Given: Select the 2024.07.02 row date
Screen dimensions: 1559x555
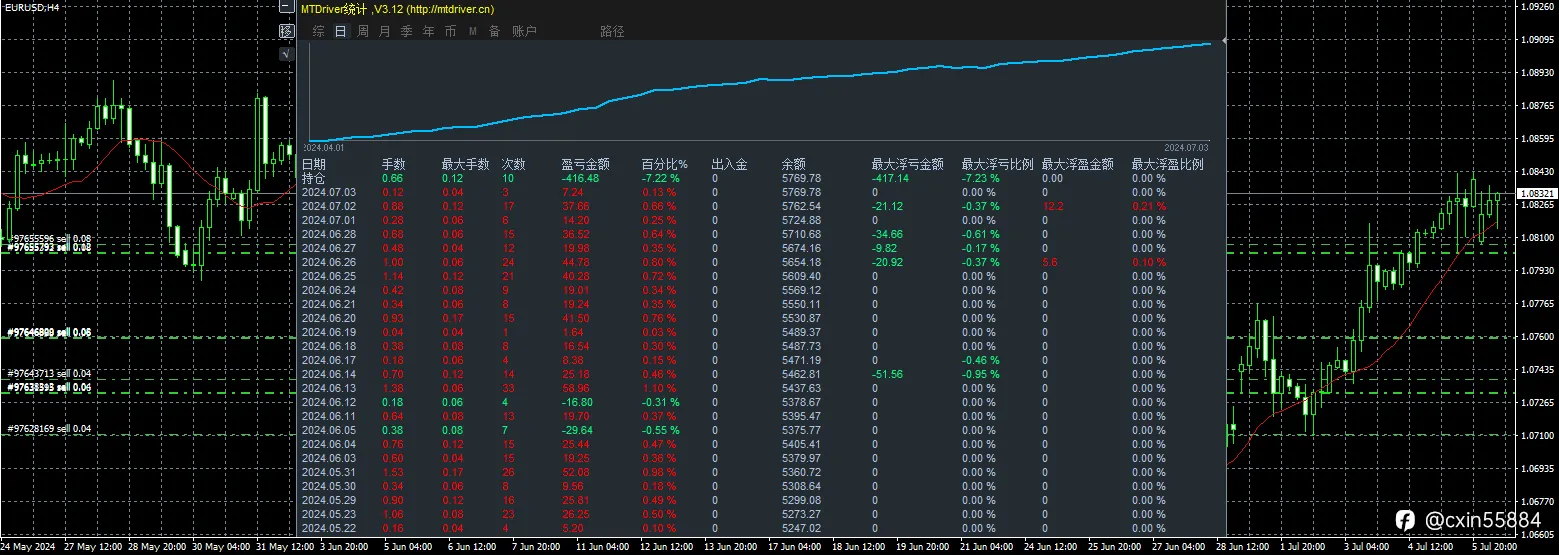Looking at the screenshot, I should 328,206.
